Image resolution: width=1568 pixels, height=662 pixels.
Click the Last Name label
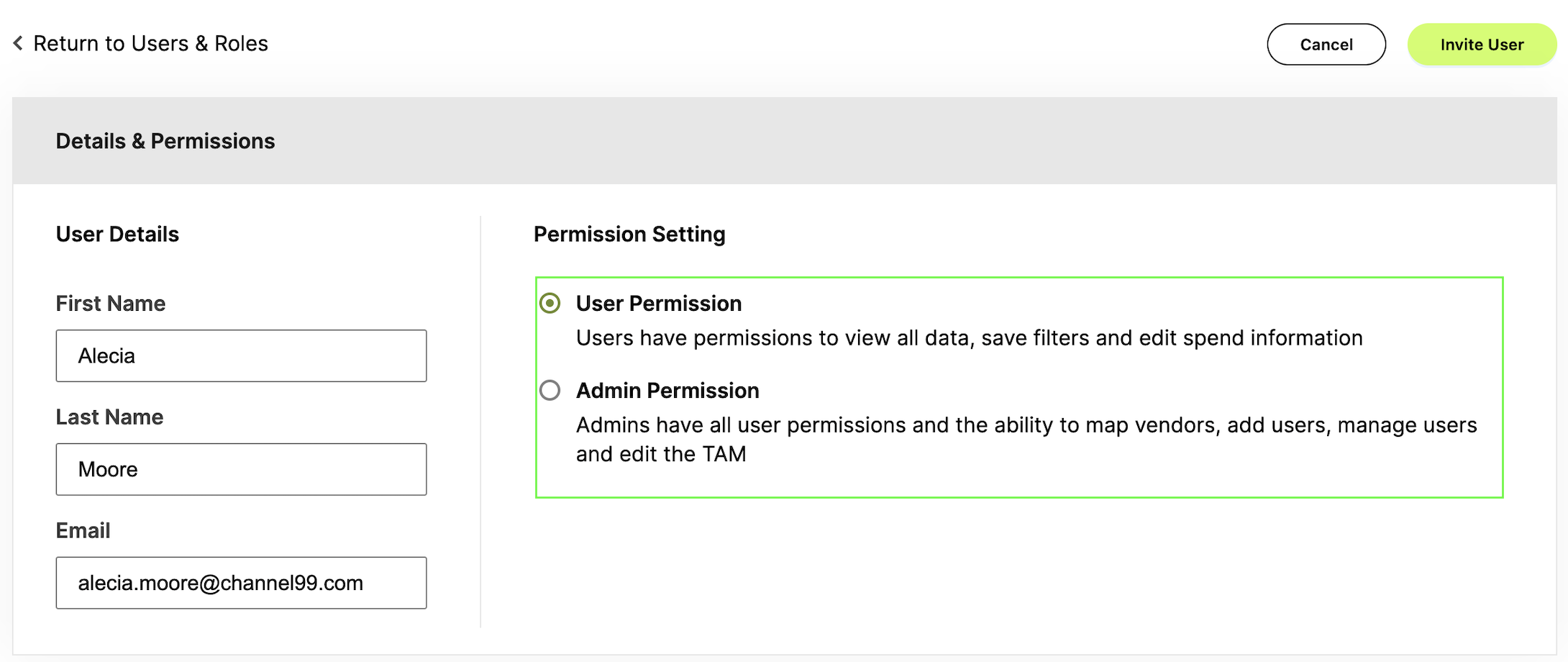point(109,417)
